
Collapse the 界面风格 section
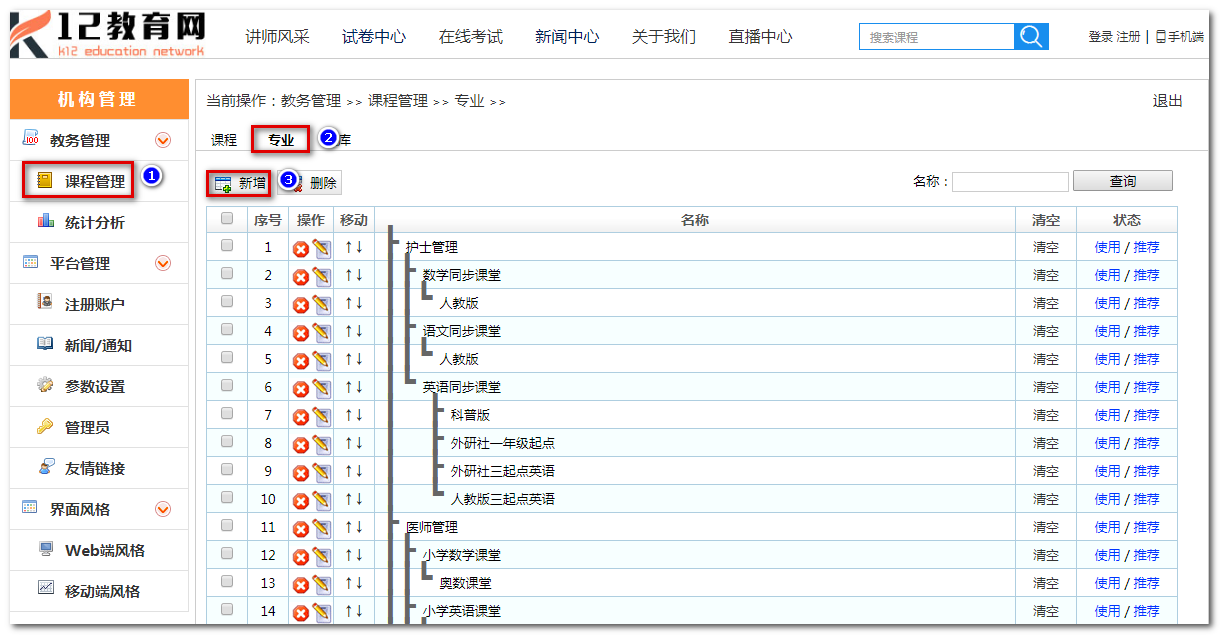pos(163,510)
